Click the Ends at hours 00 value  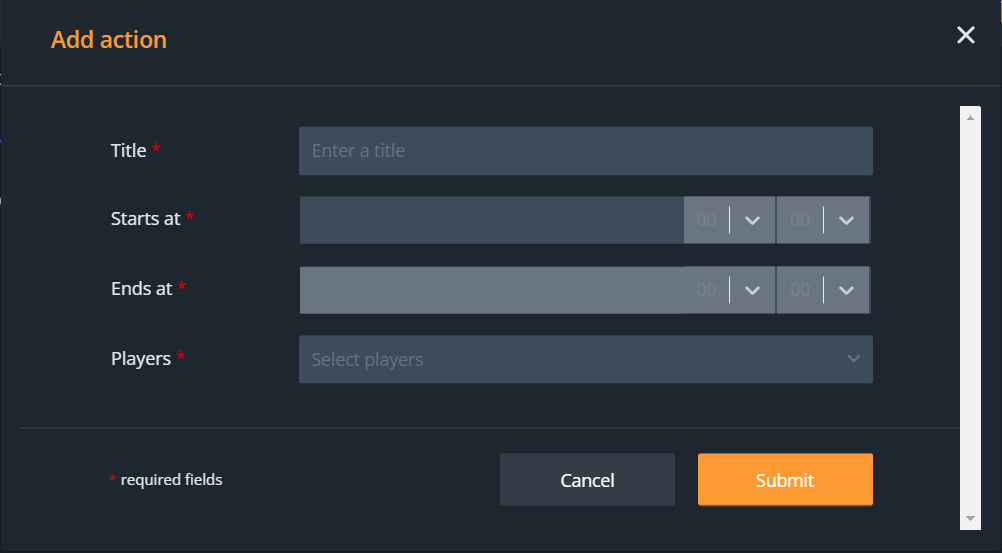706,290
